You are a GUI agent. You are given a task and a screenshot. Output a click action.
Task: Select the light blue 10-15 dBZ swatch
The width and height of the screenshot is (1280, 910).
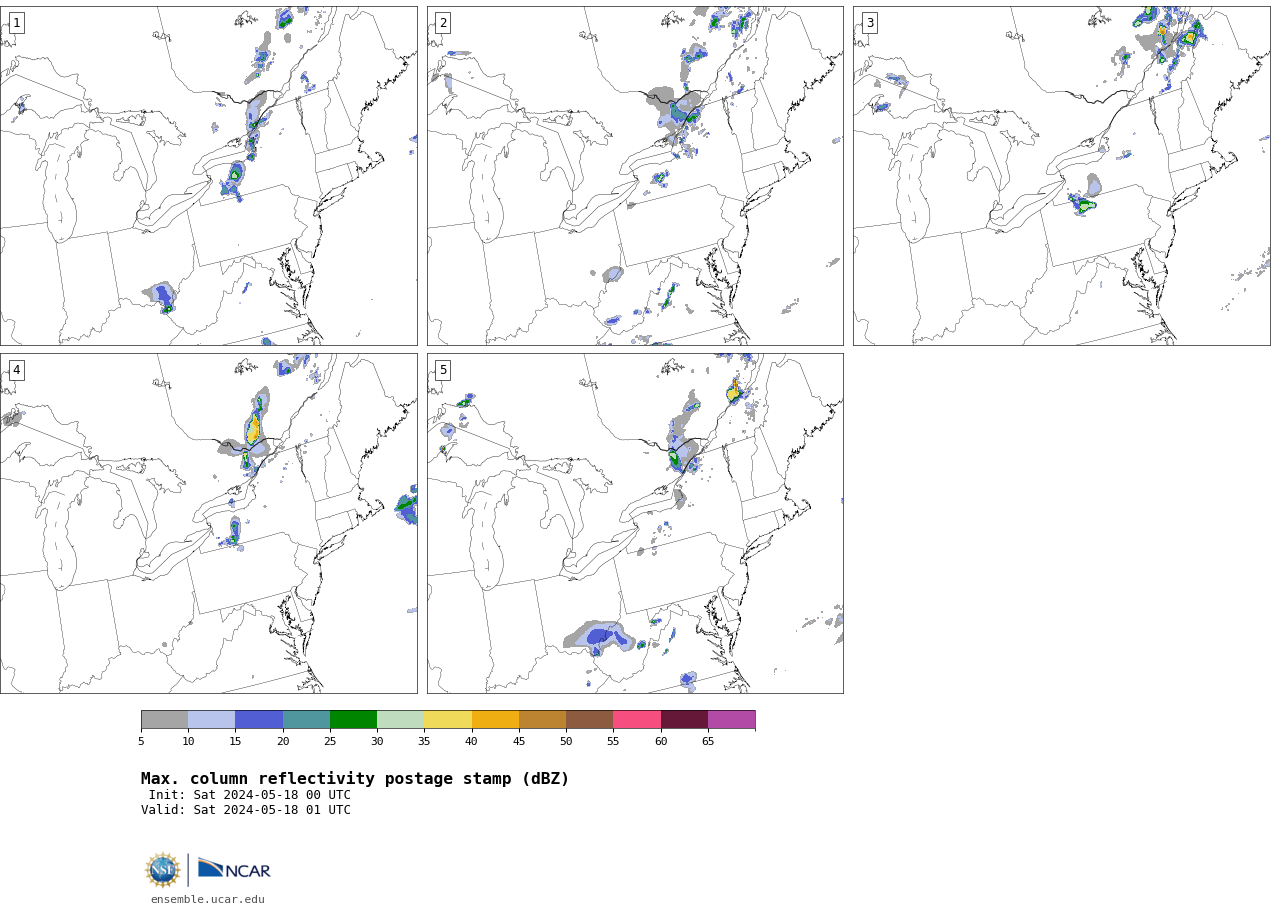click(211, 720)
